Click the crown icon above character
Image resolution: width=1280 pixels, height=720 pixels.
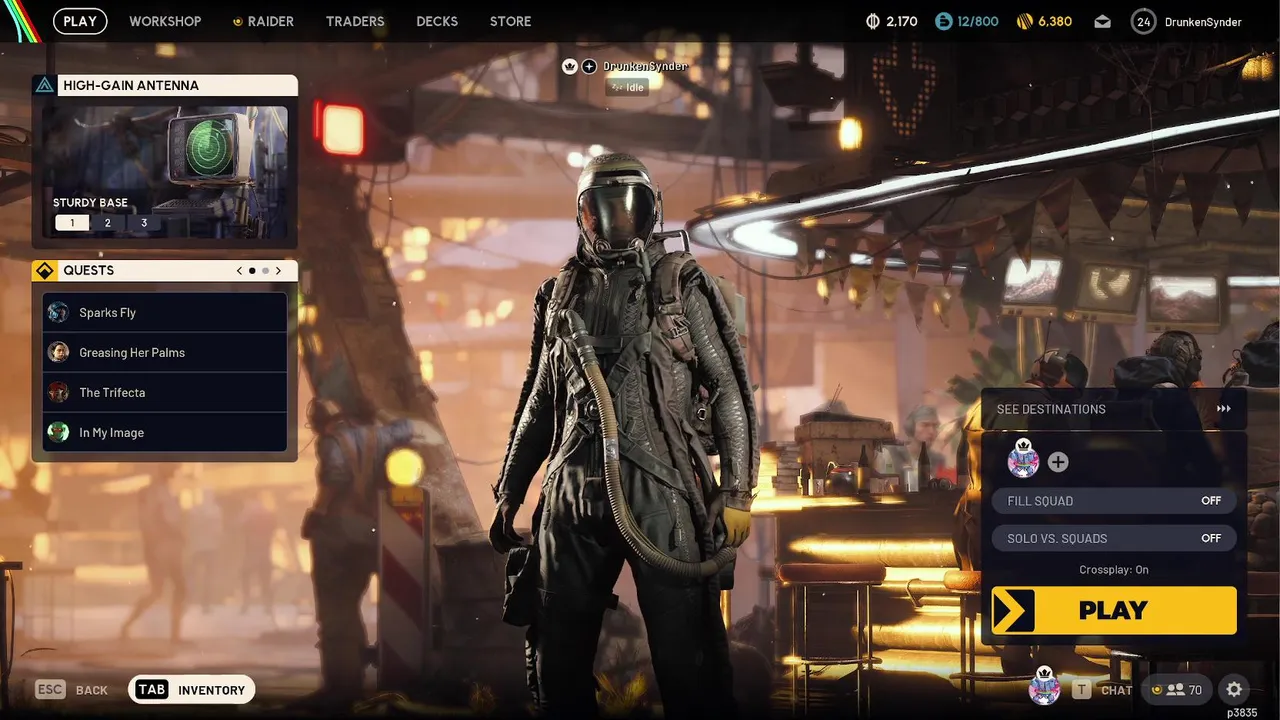point(570,66)
